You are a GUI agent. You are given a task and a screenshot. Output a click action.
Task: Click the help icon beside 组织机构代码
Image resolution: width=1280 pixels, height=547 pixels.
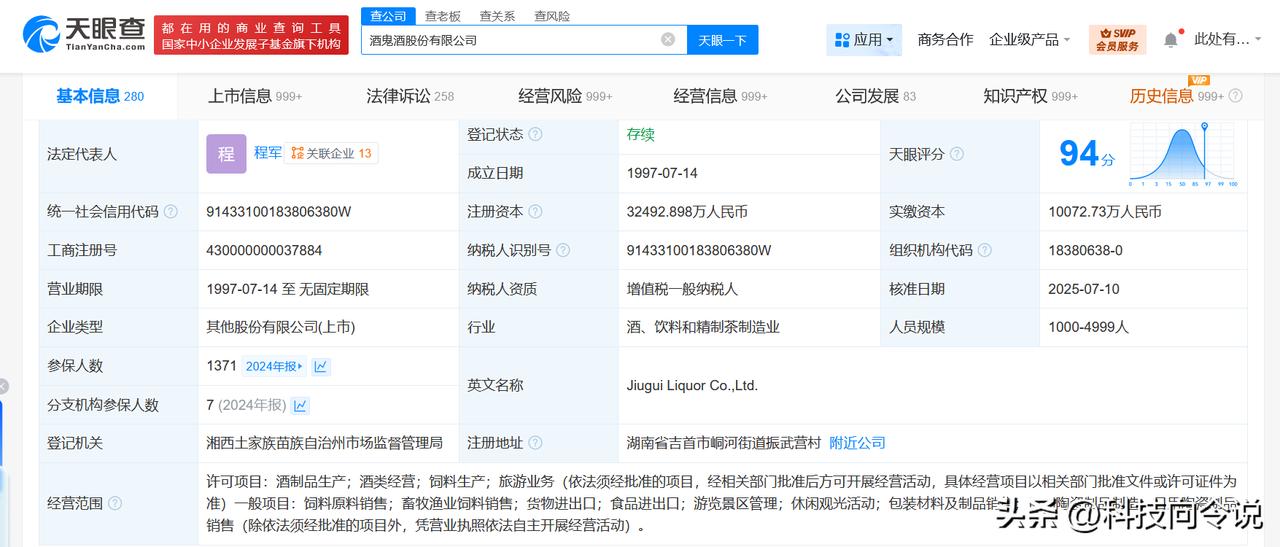(985, 250)
